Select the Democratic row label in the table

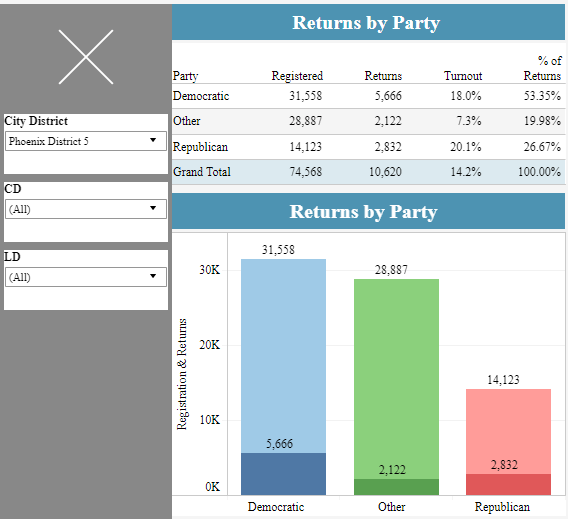pyautogui.click(x=201, y=96)
